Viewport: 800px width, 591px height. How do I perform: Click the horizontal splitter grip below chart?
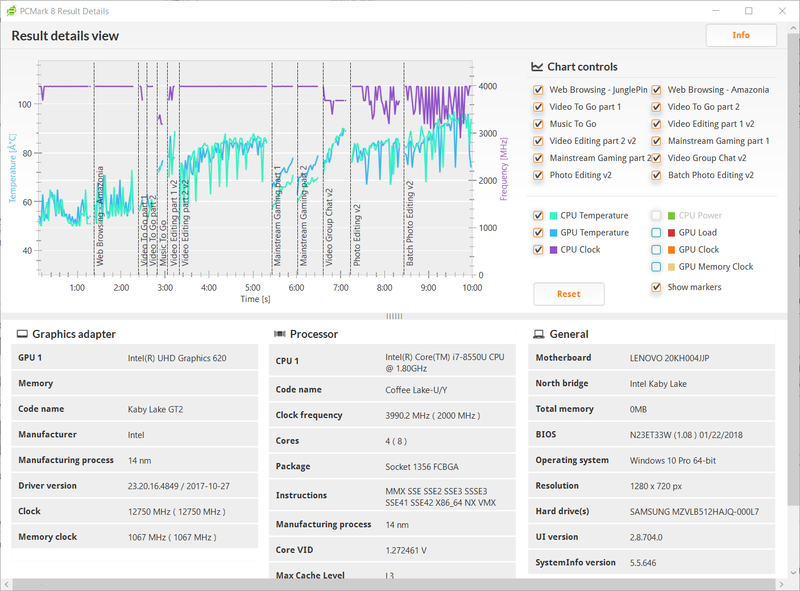coord(394,316)
